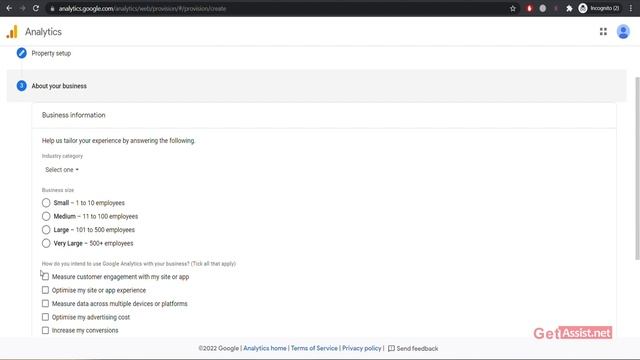Open the Extensions puzzle-piece menu
The width and height of the screenshot is (640, 360).
tap(569, 9)
